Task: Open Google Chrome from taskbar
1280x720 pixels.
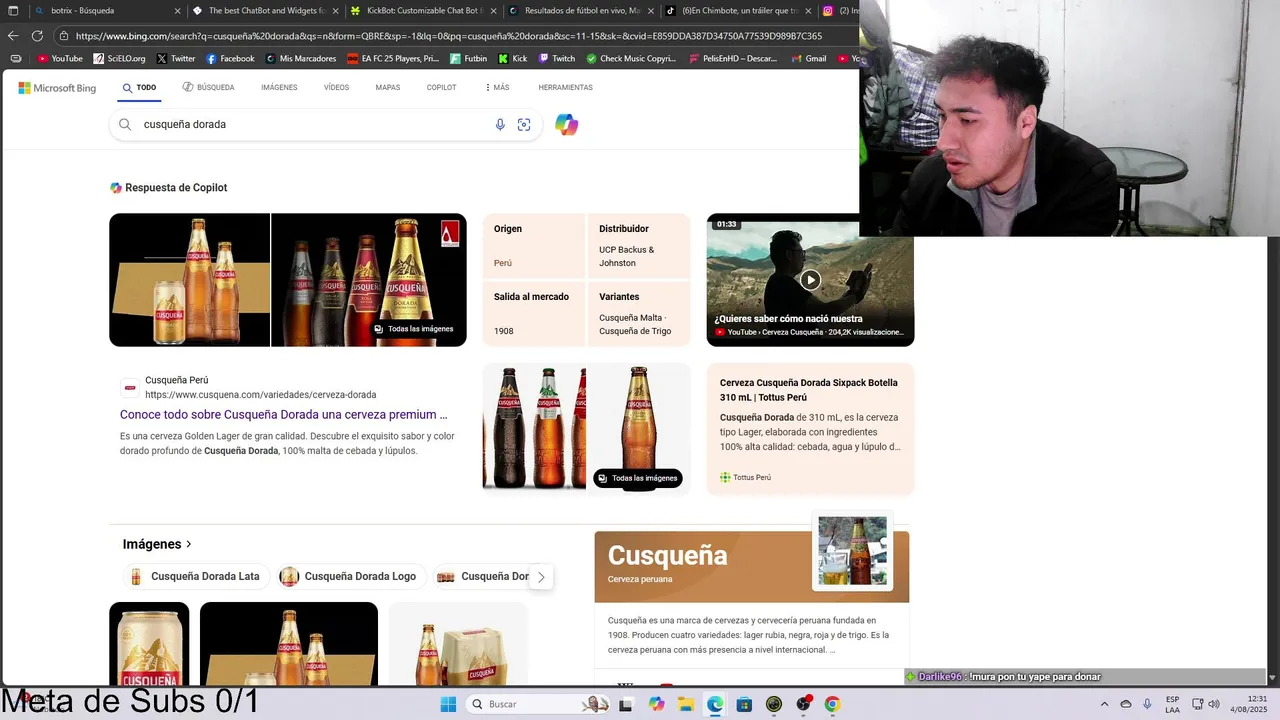Action: tap(832, 704)
